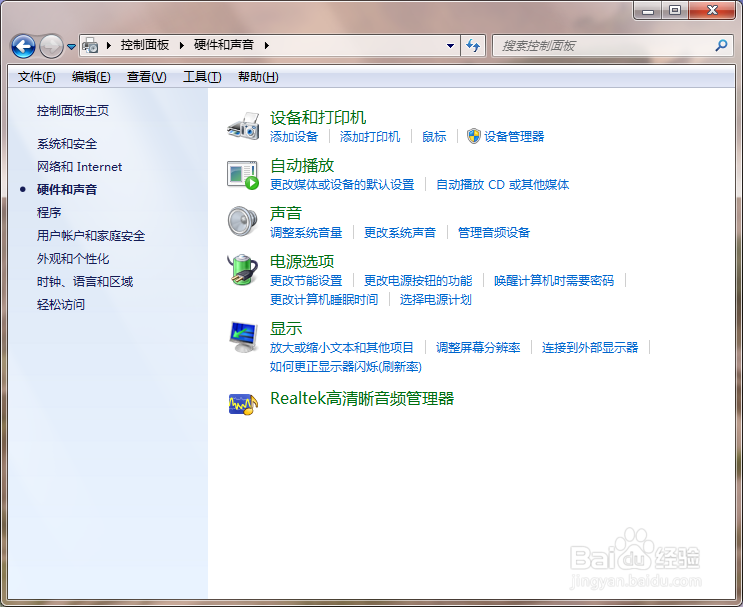The height and width of the screenshot is (607, 743).
Task: Click the Power Options battery icon
Action: 243,270
